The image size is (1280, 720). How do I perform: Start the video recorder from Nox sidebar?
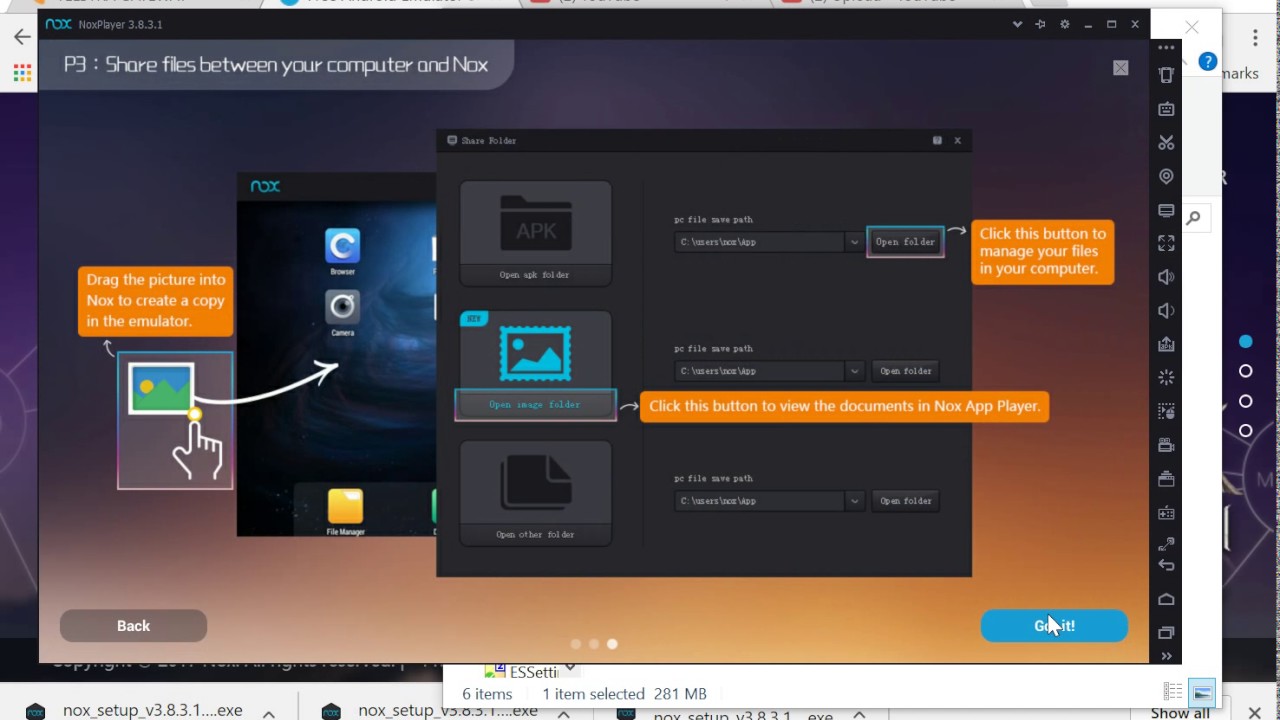[x=1166, y=445]
